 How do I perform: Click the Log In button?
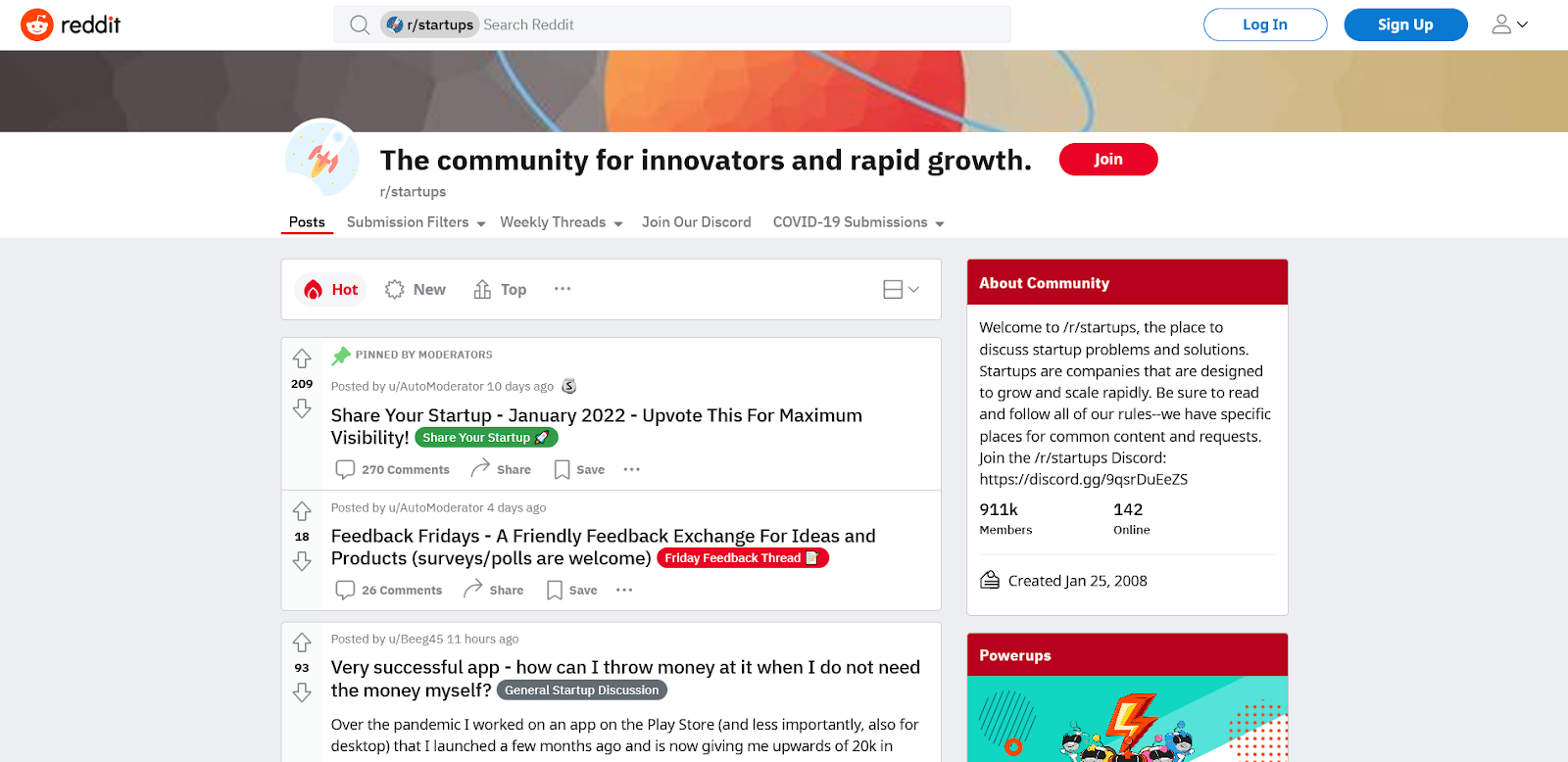click(1265, 24)
